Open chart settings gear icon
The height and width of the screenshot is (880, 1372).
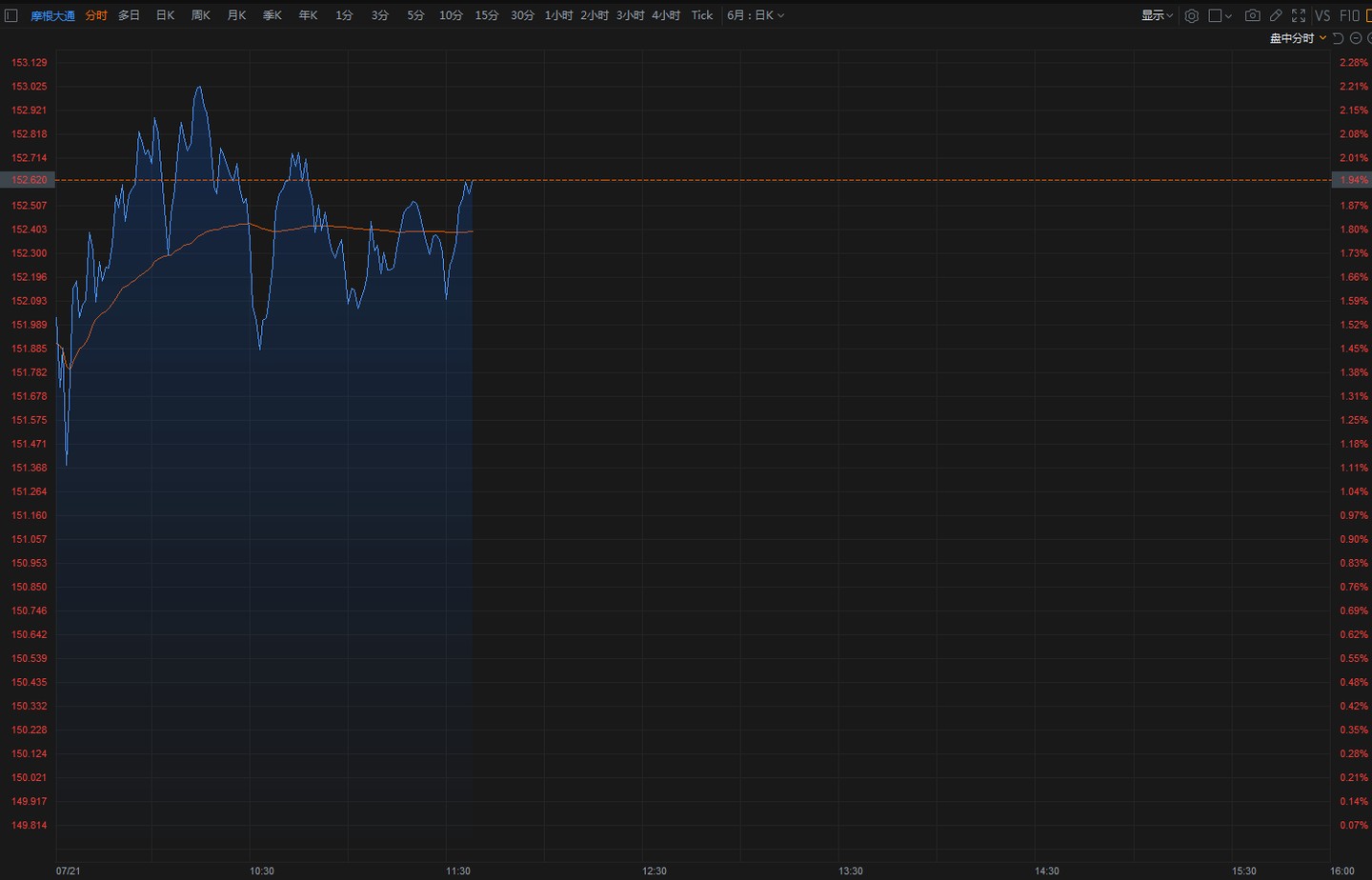tap(1191, 15)
